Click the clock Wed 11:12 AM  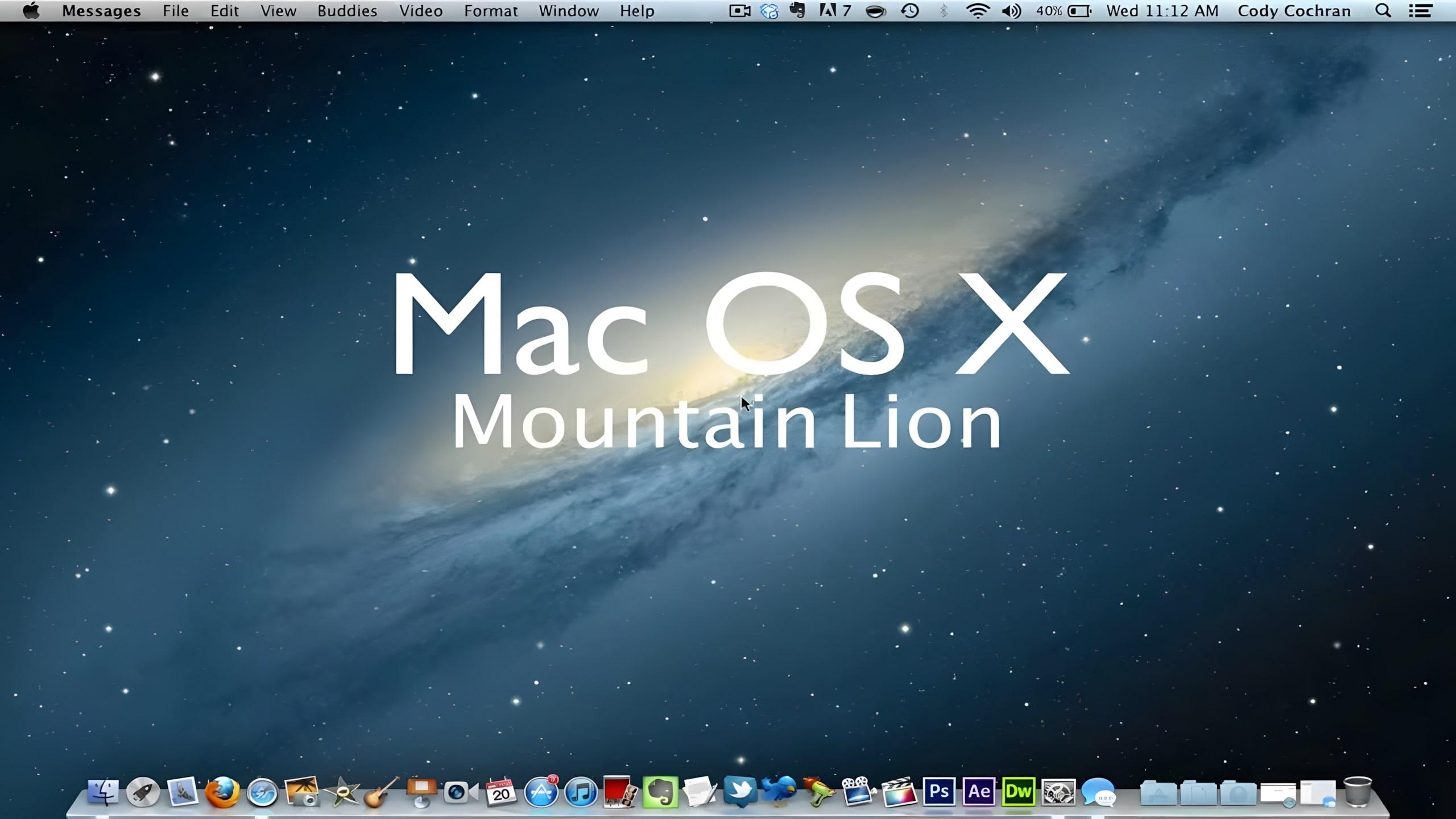1162,11
